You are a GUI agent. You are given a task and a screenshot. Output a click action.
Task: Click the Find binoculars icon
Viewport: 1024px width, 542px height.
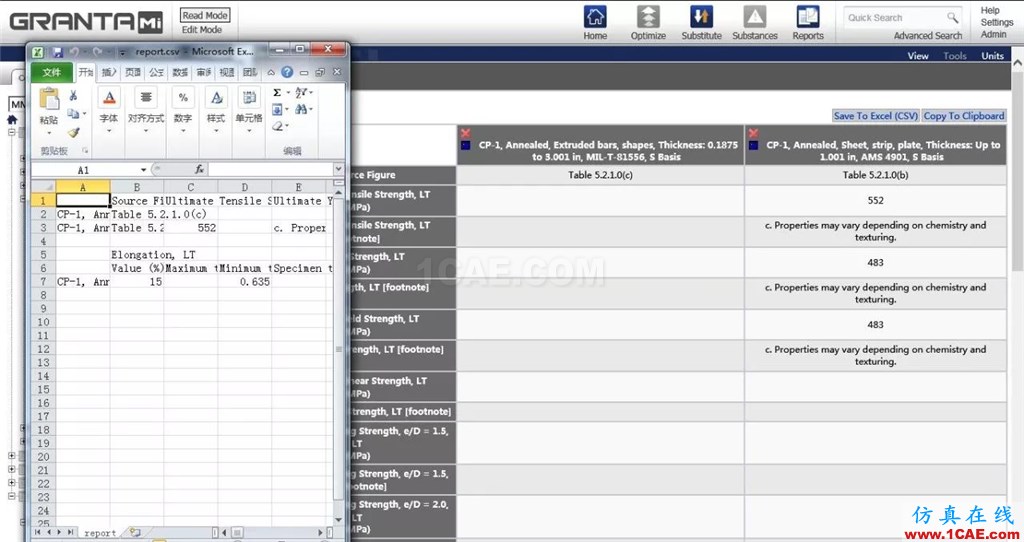coord(301,109)
